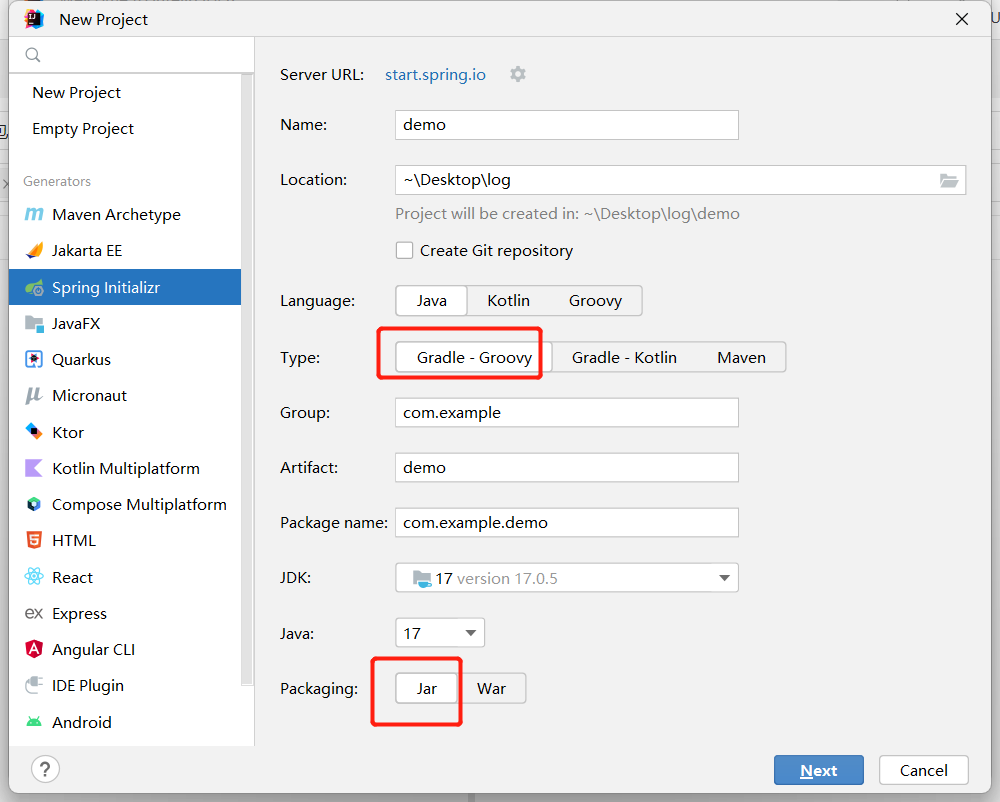The height and width of the screenshot is (802, 1000).
Task: Select New Project in sidebar
Action: tap(76, 93)
